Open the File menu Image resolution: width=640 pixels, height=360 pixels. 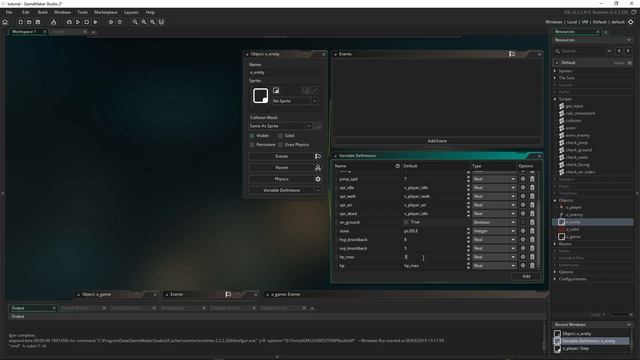pos(9,12)
